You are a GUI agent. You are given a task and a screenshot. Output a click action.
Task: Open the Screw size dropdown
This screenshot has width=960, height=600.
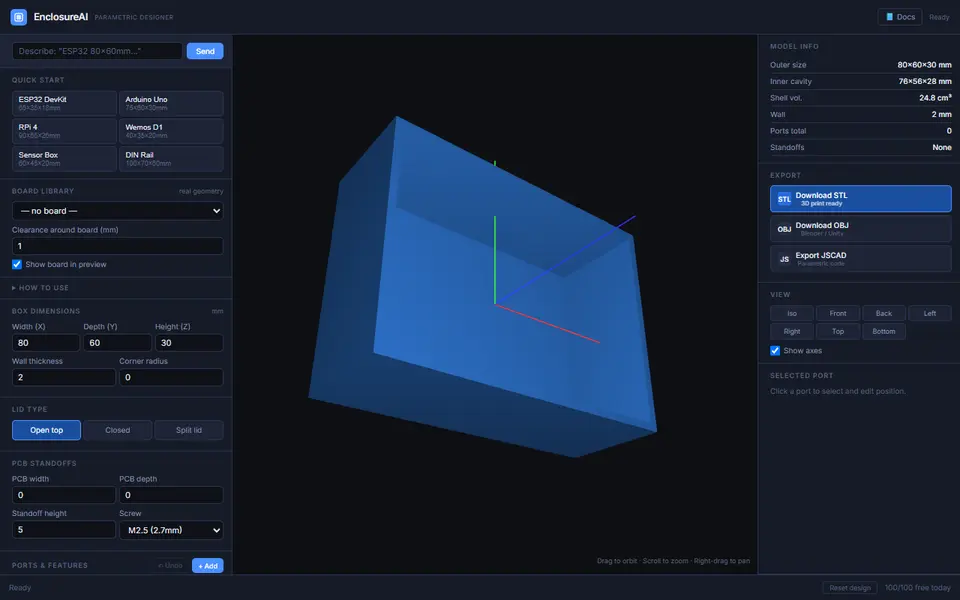pyautogui.click(x=171, y=530)
